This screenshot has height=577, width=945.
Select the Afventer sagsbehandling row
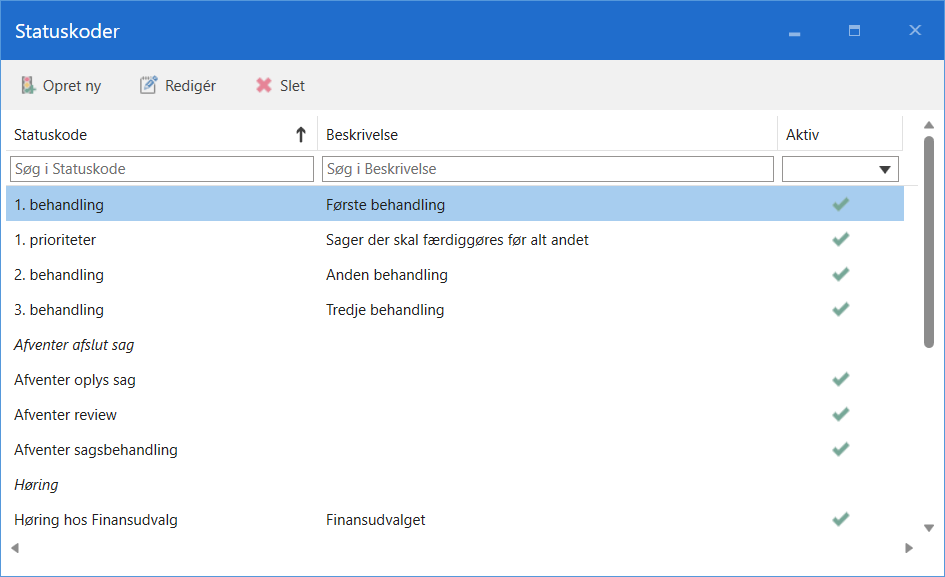click(x=96, y=450)
